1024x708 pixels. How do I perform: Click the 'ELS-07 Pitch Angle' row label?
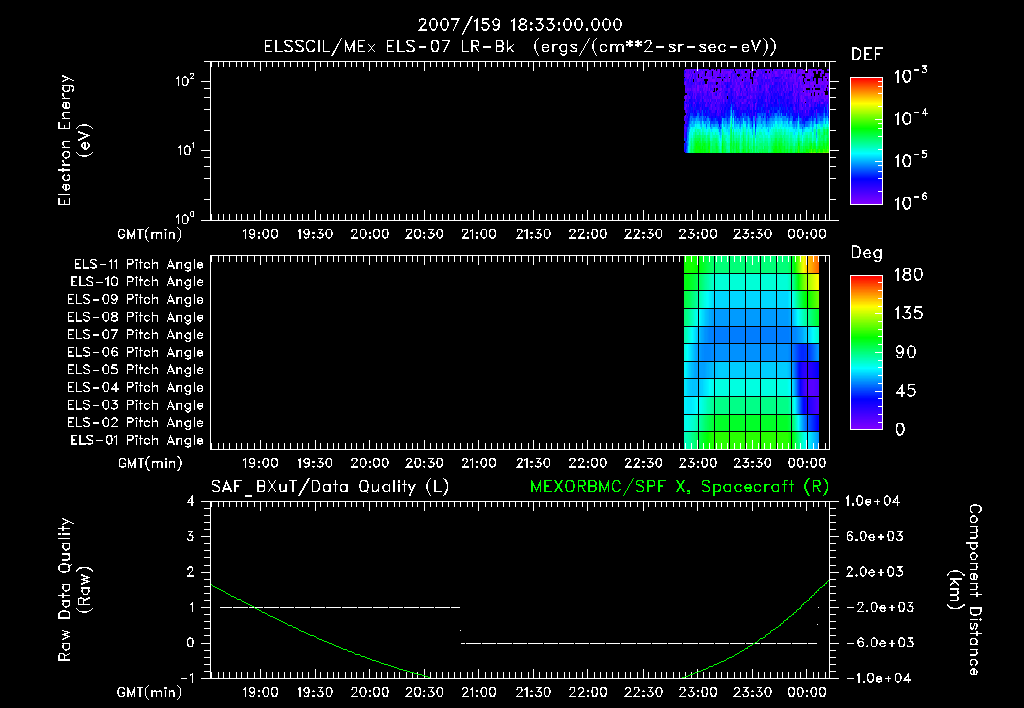tap(136, 335)
